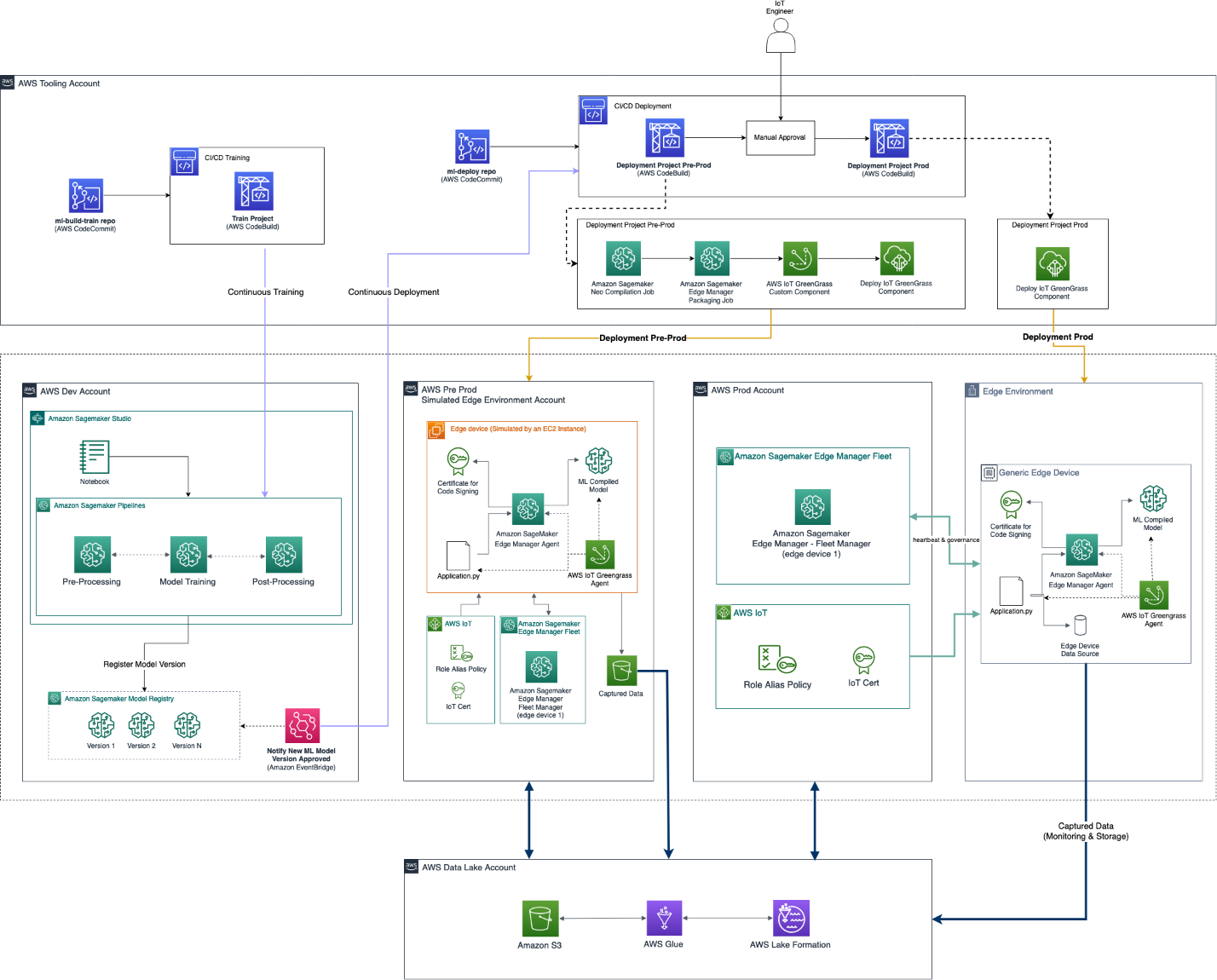This screenshot has height=980, width=1217.
Task: Click the ml-deploy repo CodeCommit icon
Action: pyautogui.click(x=472, y=147)
